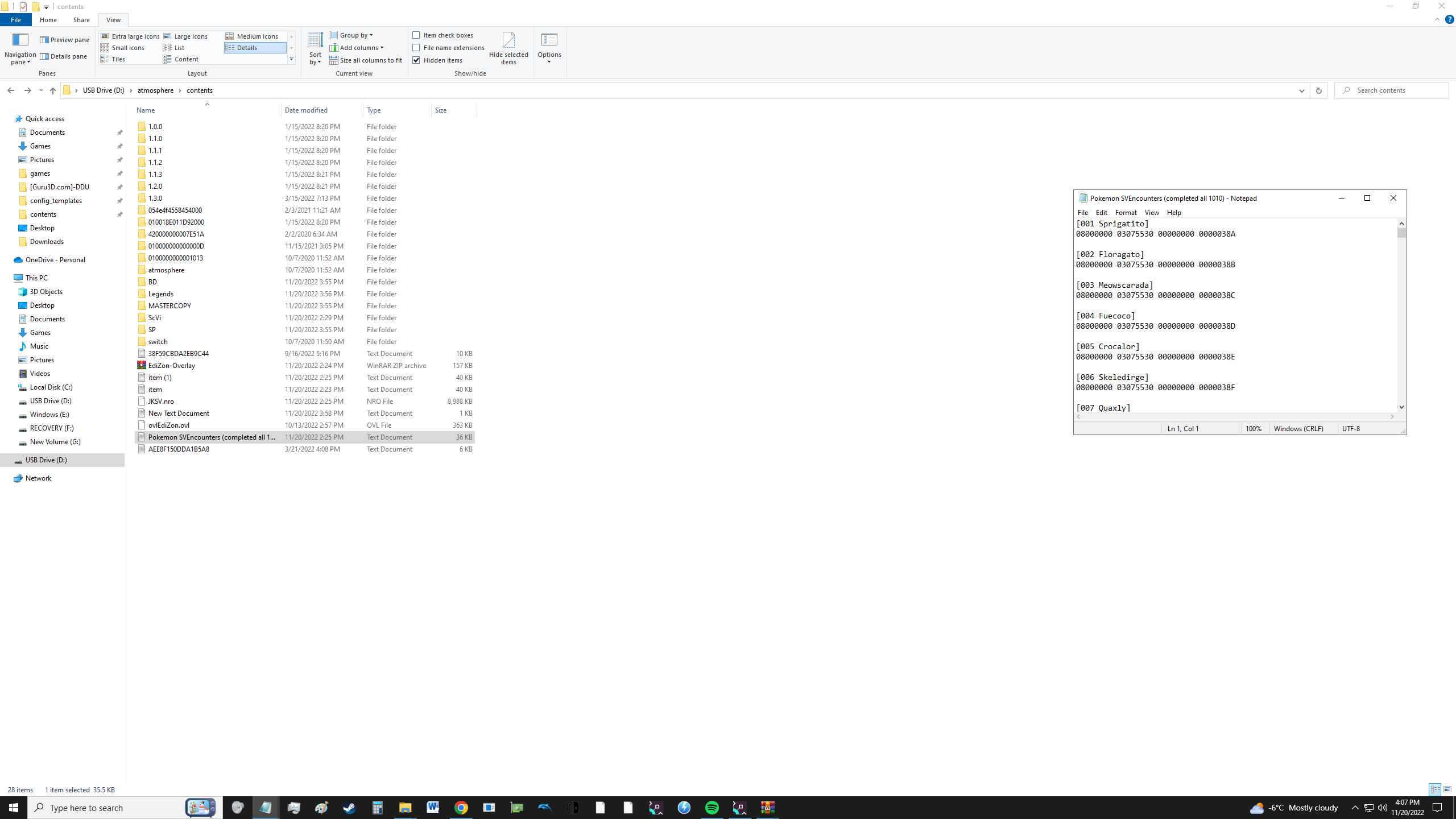This screenshot has width=1456, height=819.
Task: Open Notepad Format menu
Action: tap(1126, 213)
